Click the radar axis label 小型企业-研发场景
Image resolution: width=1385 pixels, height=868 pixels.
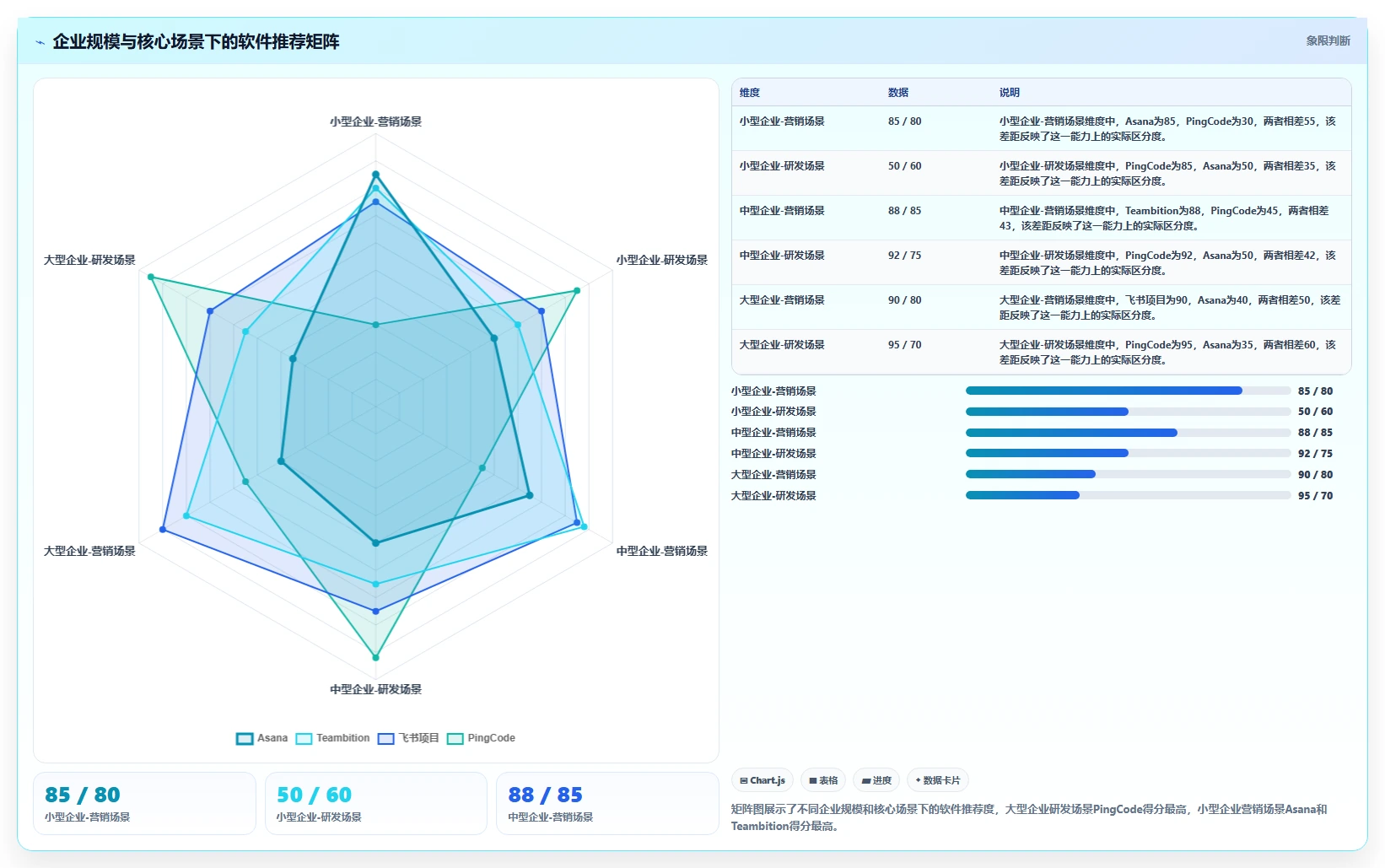662,260
